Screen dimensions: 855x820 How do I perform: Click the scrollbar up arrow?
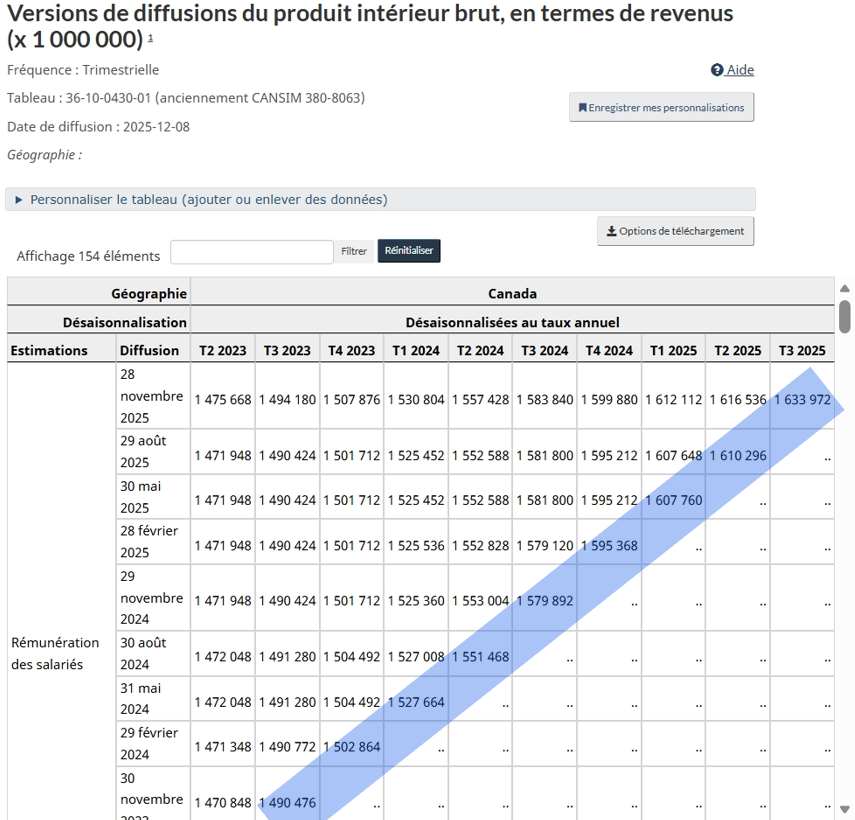844,287
